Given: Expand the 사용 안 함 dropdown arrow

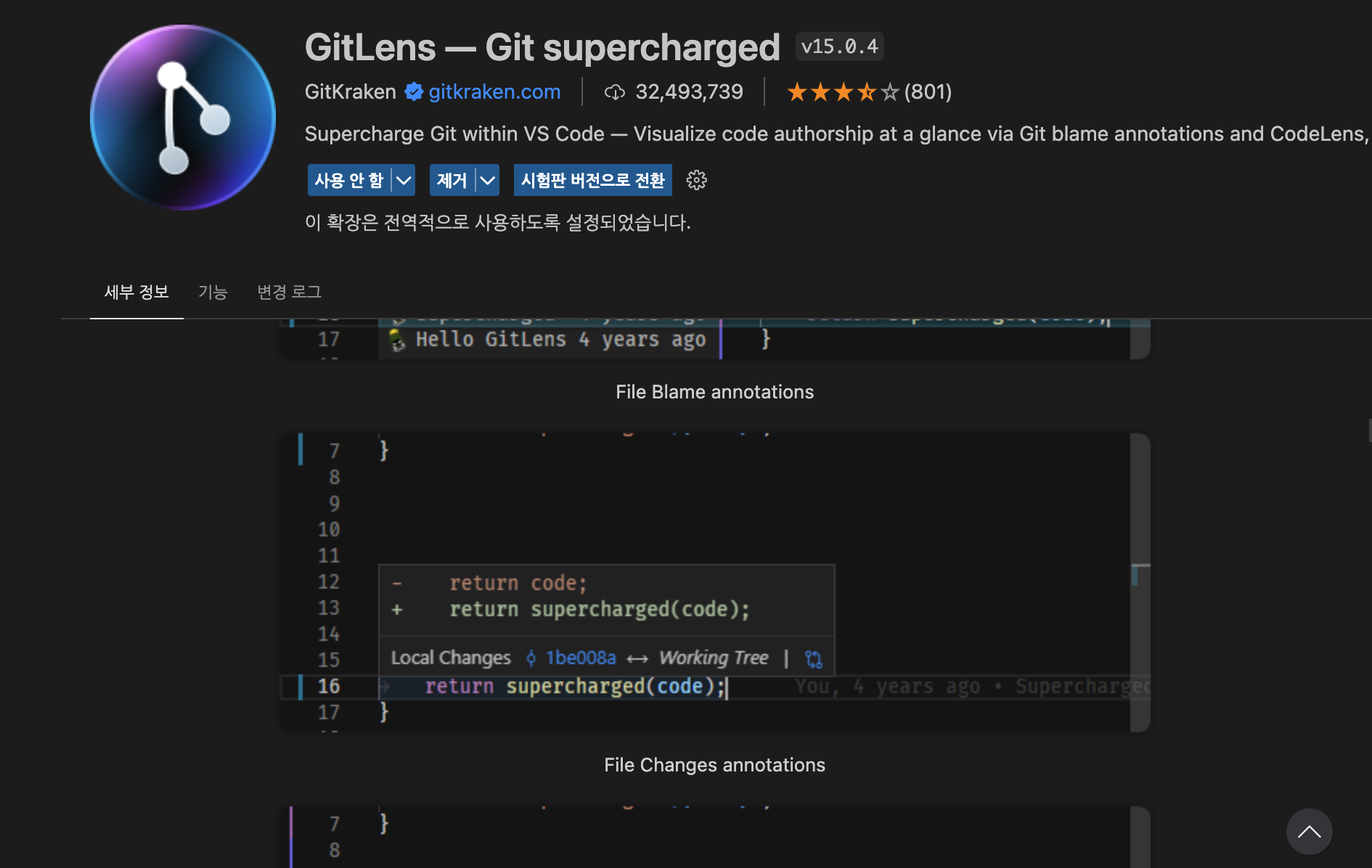Looking at the screenshot, I should point(404,180).
